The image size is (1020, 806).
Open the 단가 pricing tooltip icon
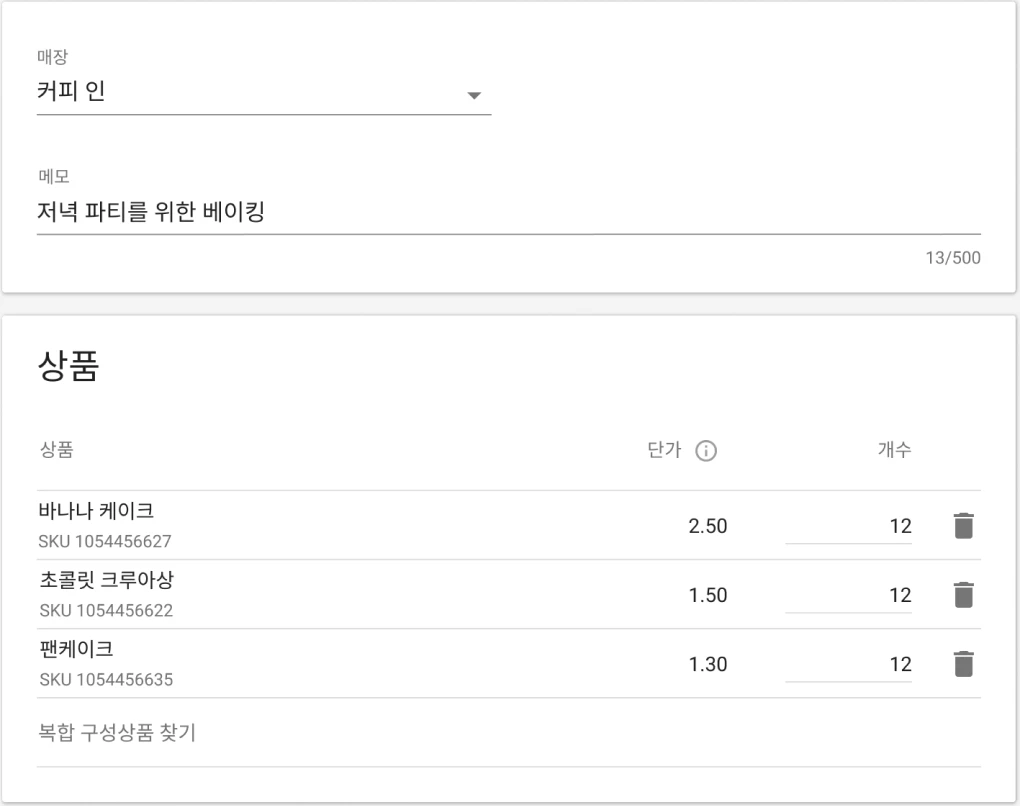707,451
